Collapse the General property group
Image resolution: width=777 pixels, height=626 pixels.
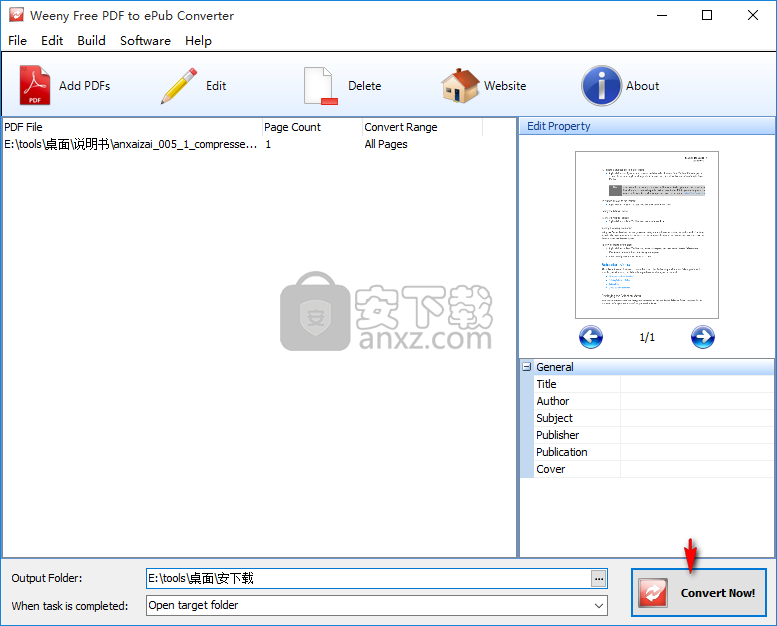coord(527,367)
